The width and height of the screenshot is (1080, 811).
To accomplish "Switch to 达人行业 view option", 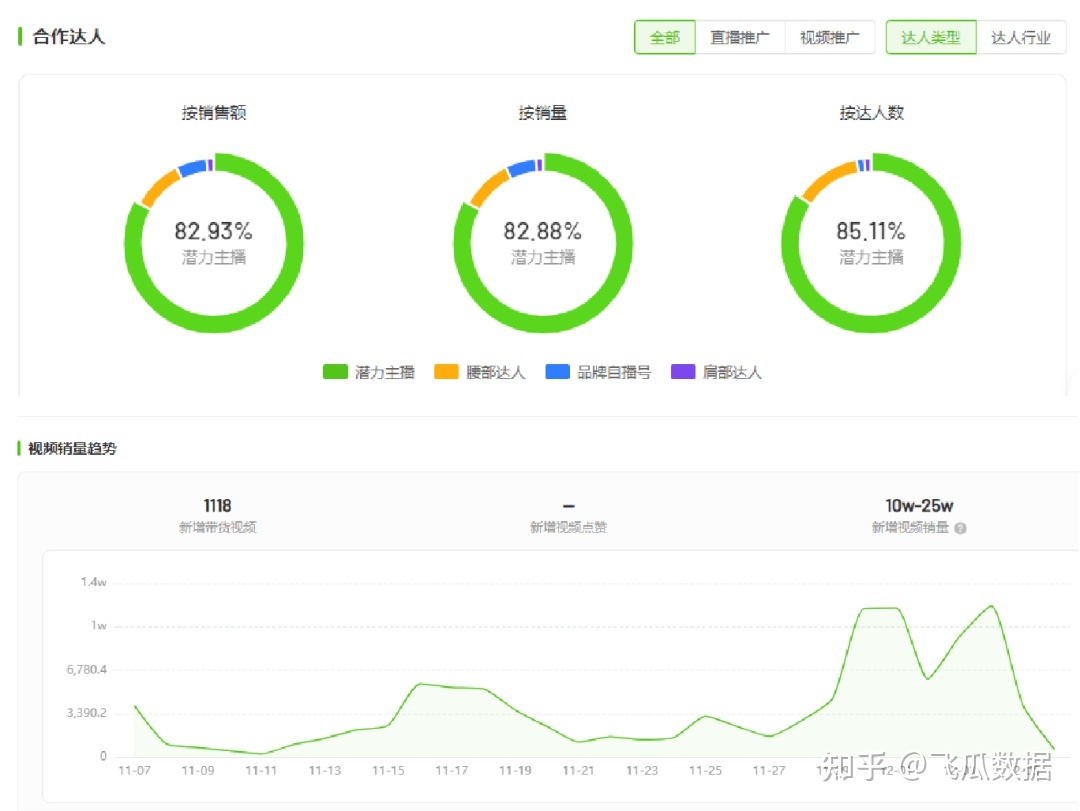I will [1021, 38].
